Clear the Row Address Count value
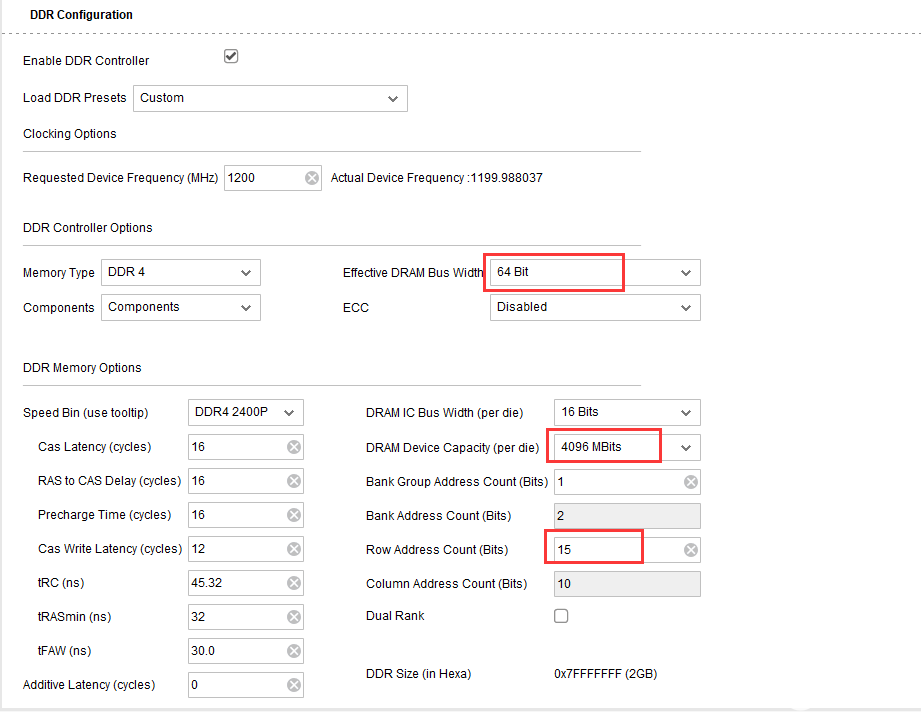Viewport: 921px width, 712px height. (x=691, y=550)
